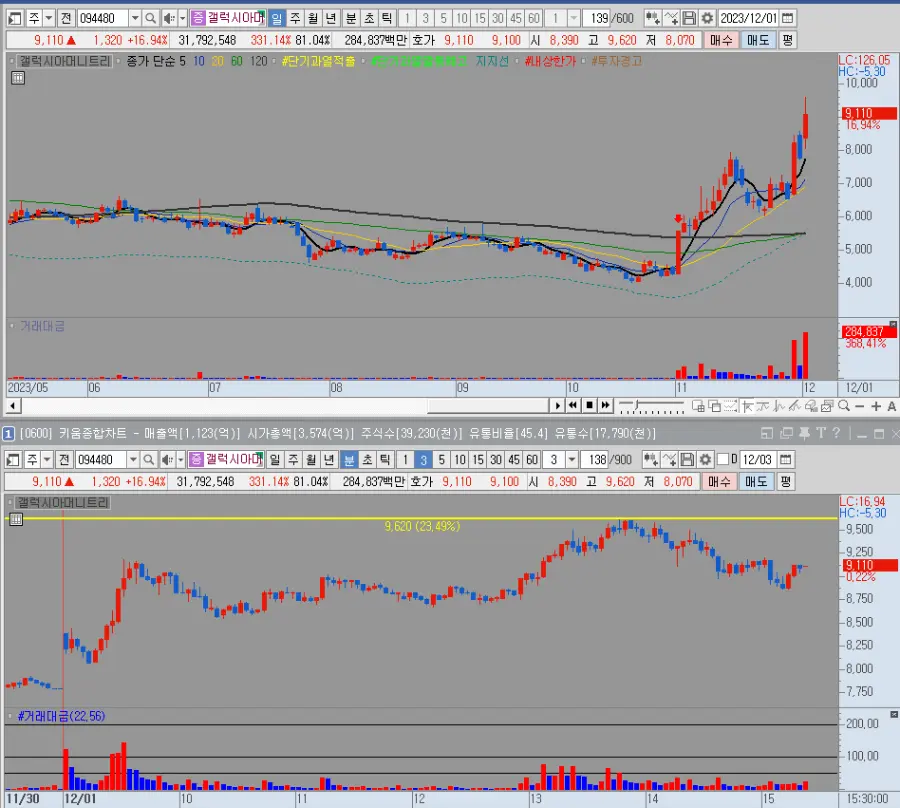The height and width of the screenshot is (808, 900).
Task: Open calendar picker next to 12/03 date
Action: coord(786,460)
